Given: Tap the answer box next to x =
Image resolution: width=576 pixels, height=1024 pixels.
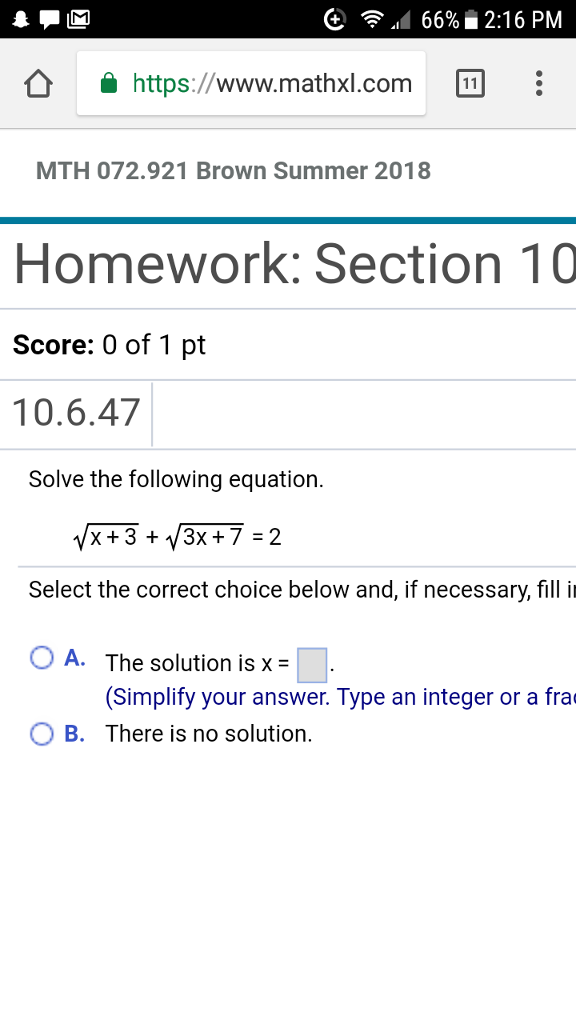Looking at the screenshot, I should tap(311, 662).
